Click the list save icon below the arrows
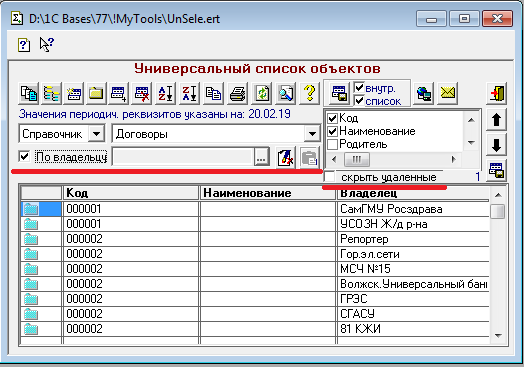524x367 pixels. tap(496, 170)
